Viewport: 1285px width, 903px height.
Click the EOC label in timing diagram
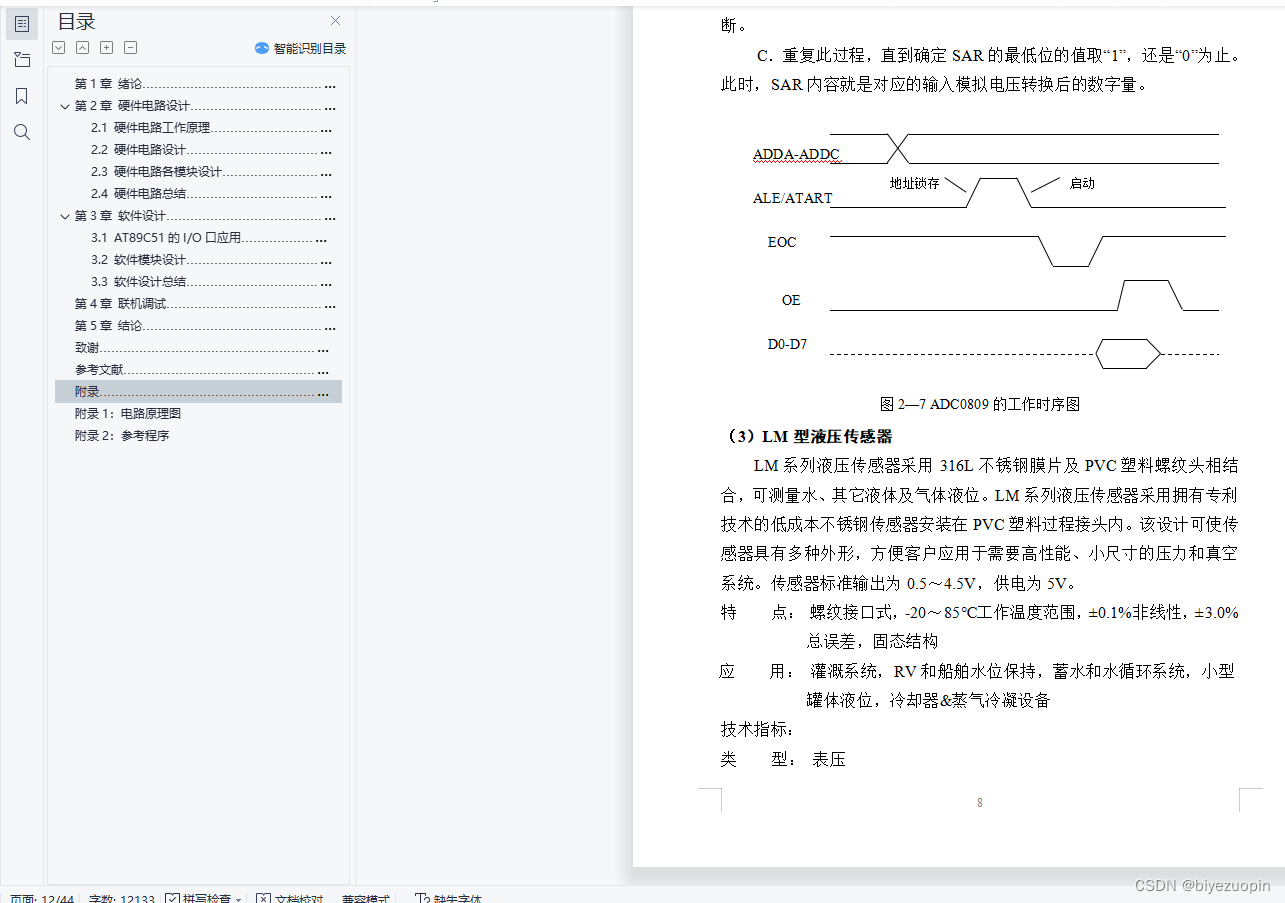click(x=782, y=242)
